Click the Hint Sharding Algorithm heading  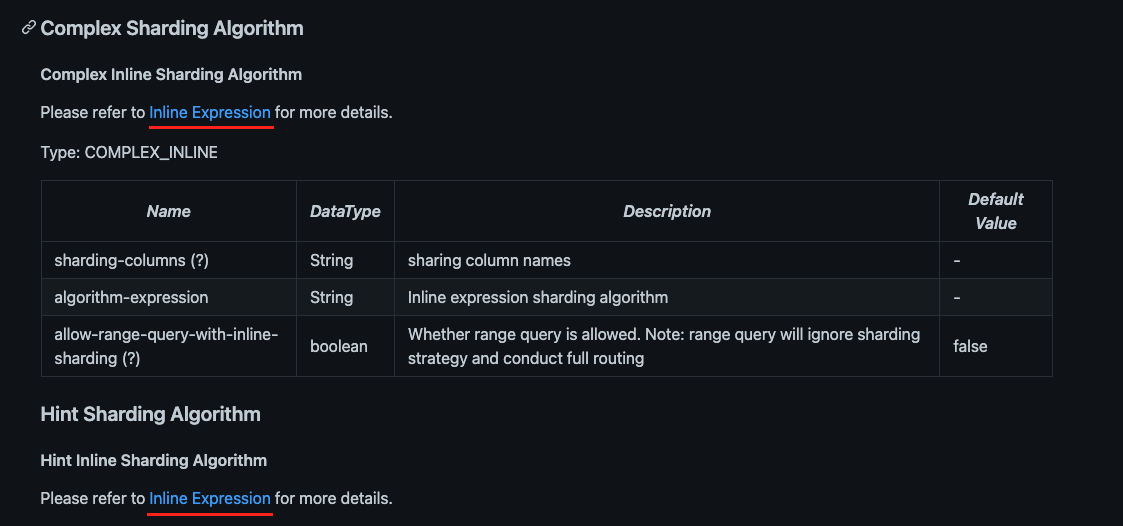pyautogui.click(x=150, y=414)
